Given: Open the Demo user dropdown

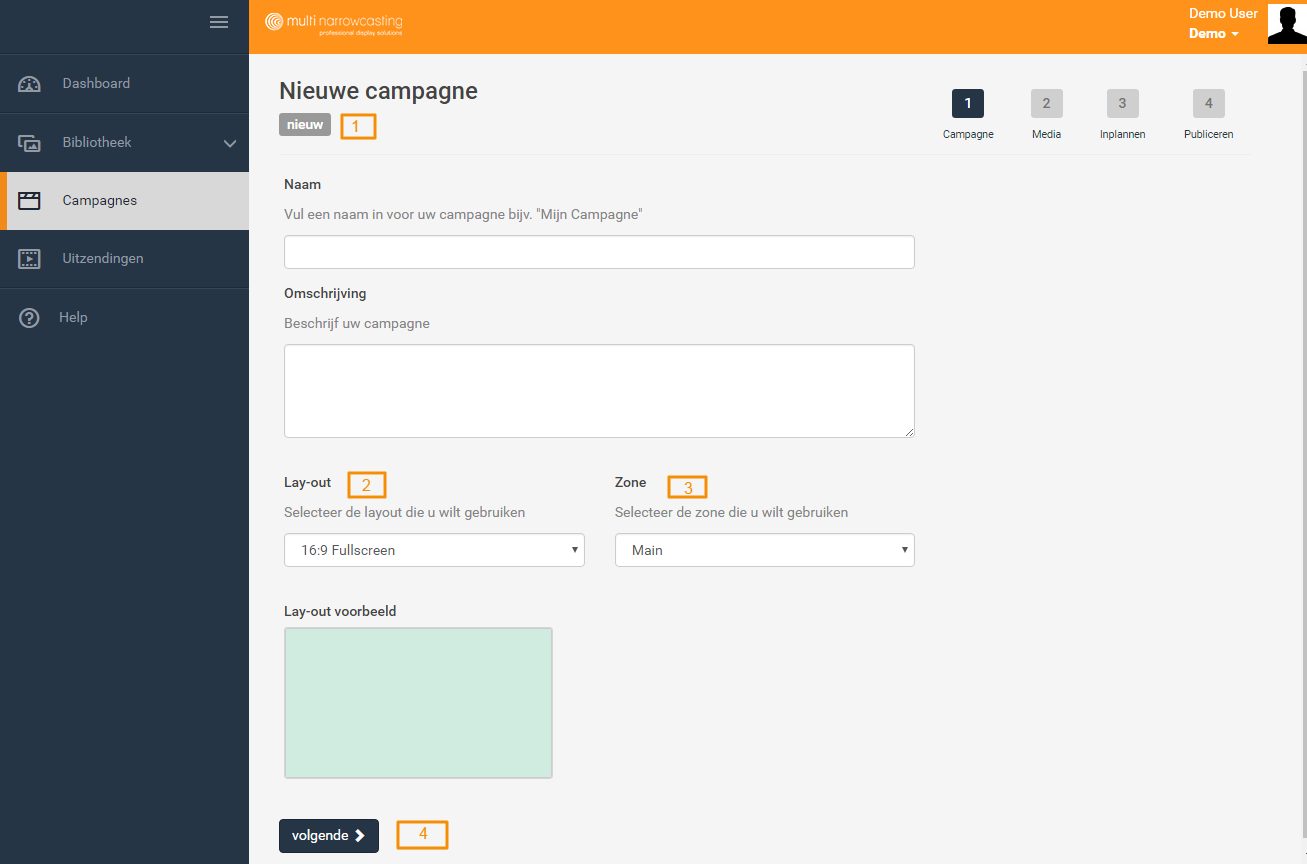Looking at the screenshot, I should pyautogui.click(x=1214, y=33).
